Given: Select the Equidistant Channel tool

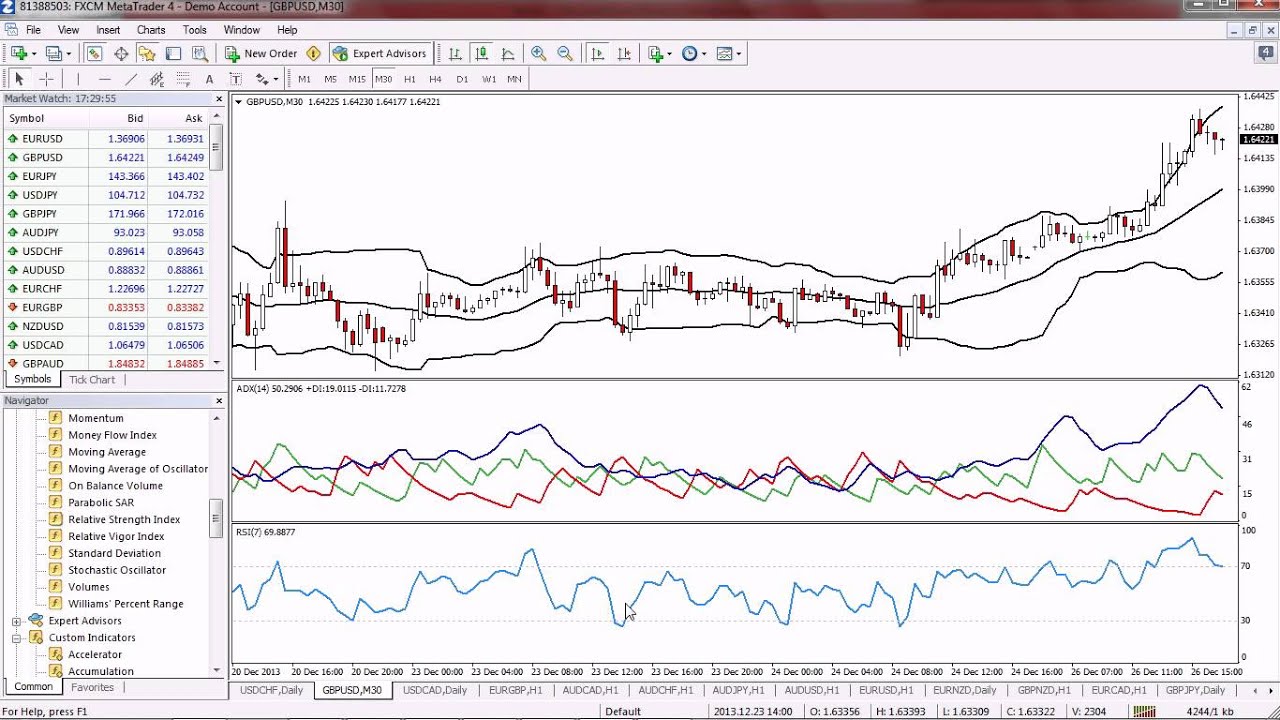Looking at the screenshot, I should [x=157, y=79].
